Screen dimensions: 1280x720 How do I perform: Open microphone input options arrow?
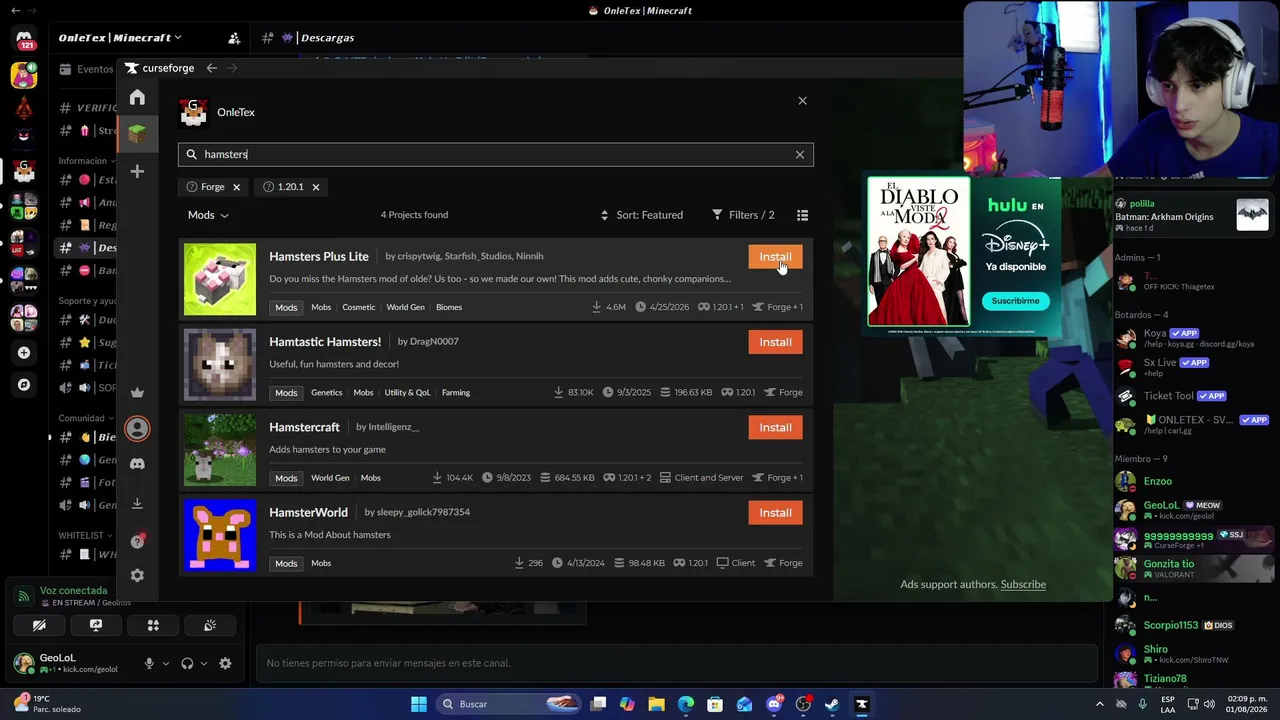click(166, 663)
